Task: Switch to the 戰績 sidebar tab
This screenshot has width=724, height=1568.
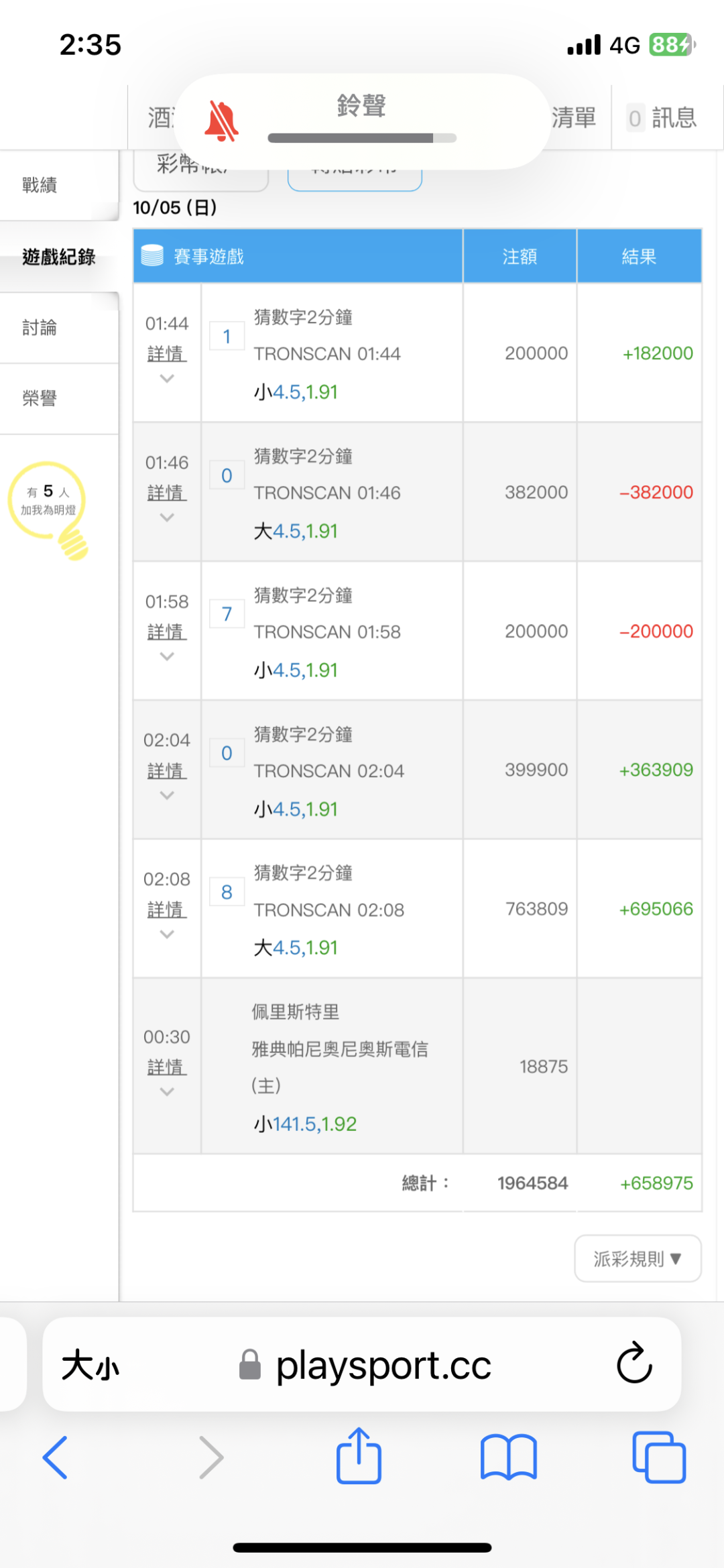Action: click(x=40, y=185)
